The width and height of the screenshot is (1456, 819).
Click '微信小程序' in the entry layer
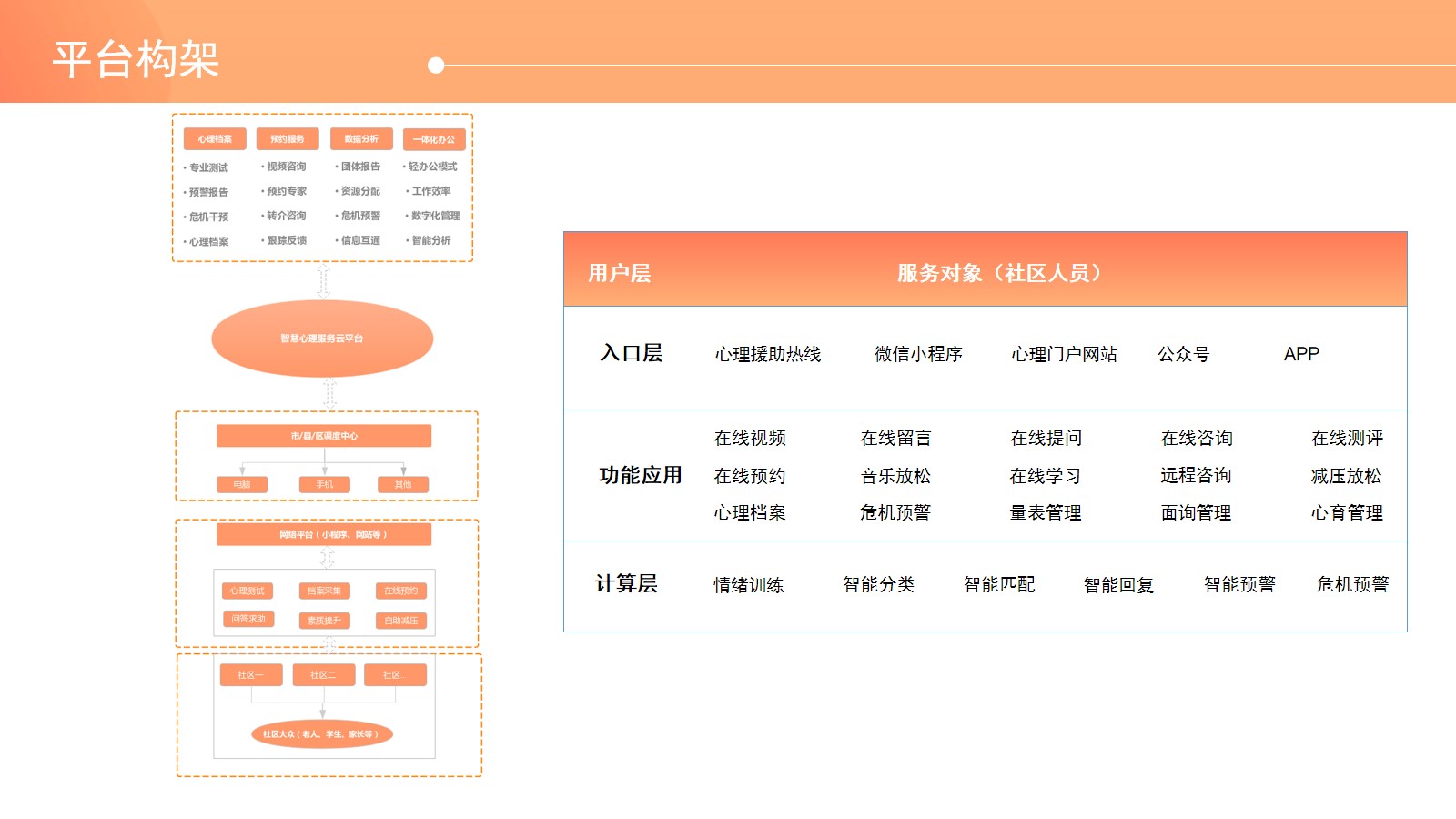918,354
